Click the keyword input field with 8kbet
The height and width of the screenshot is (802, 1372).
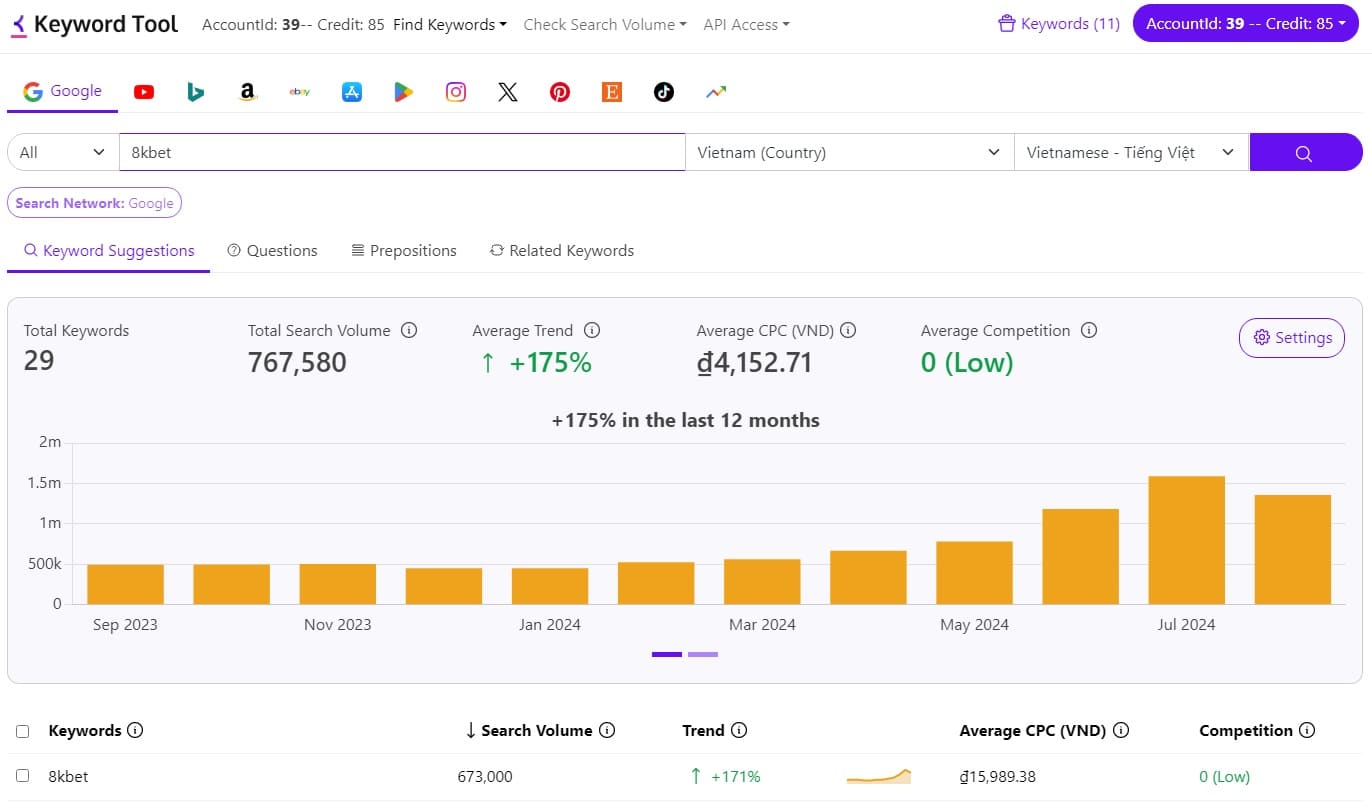click(402, 152)
